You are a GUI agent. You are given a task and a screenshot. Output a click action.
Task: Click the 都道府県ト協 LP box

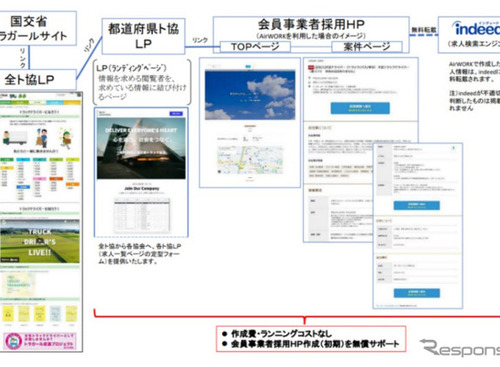point(143,36)
